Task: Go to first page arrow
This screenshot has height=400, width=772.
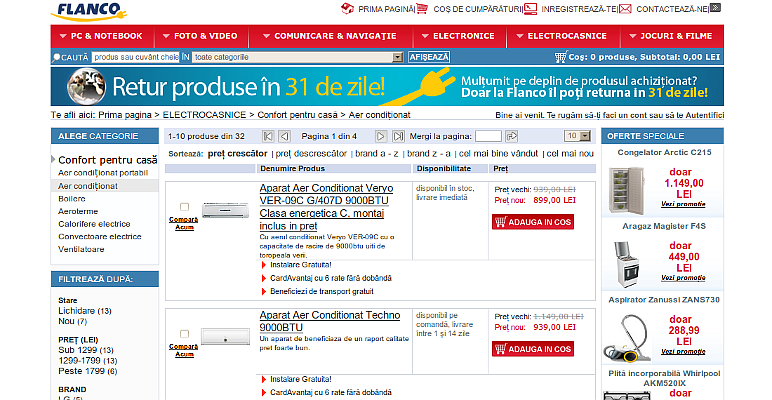Action: tap(268, 136)
